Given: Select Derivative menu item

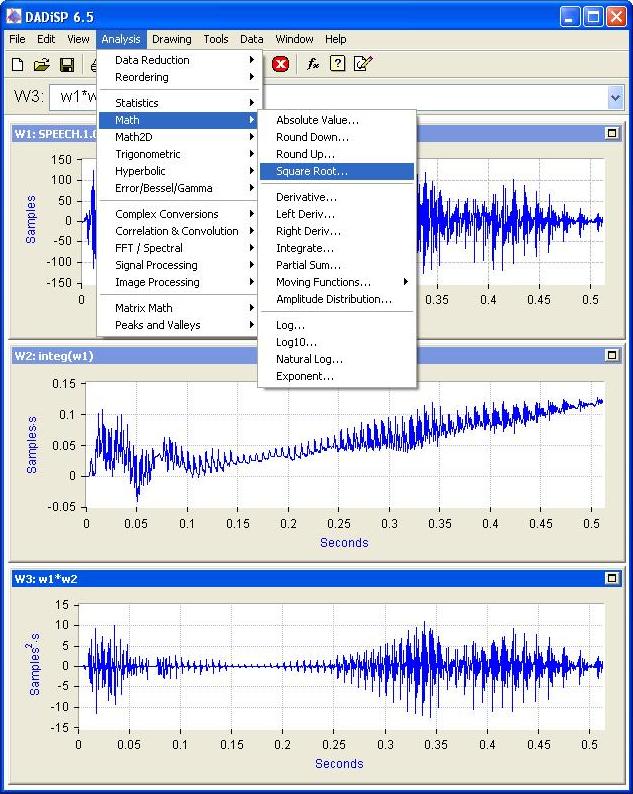Looking at the screenshot, I should tap(337, 197).
